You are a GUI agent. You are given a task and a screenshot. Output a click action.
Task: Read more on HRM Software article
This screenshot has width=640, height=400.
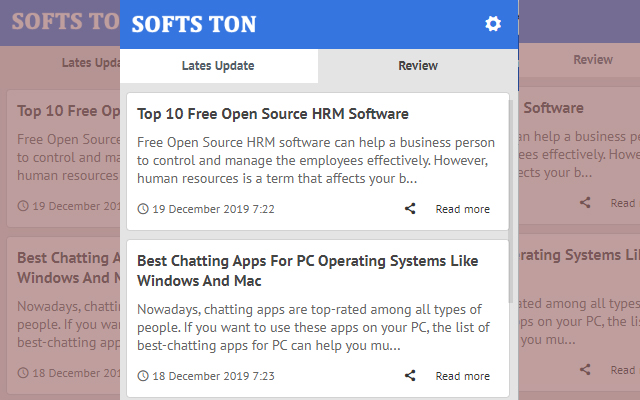462,209
